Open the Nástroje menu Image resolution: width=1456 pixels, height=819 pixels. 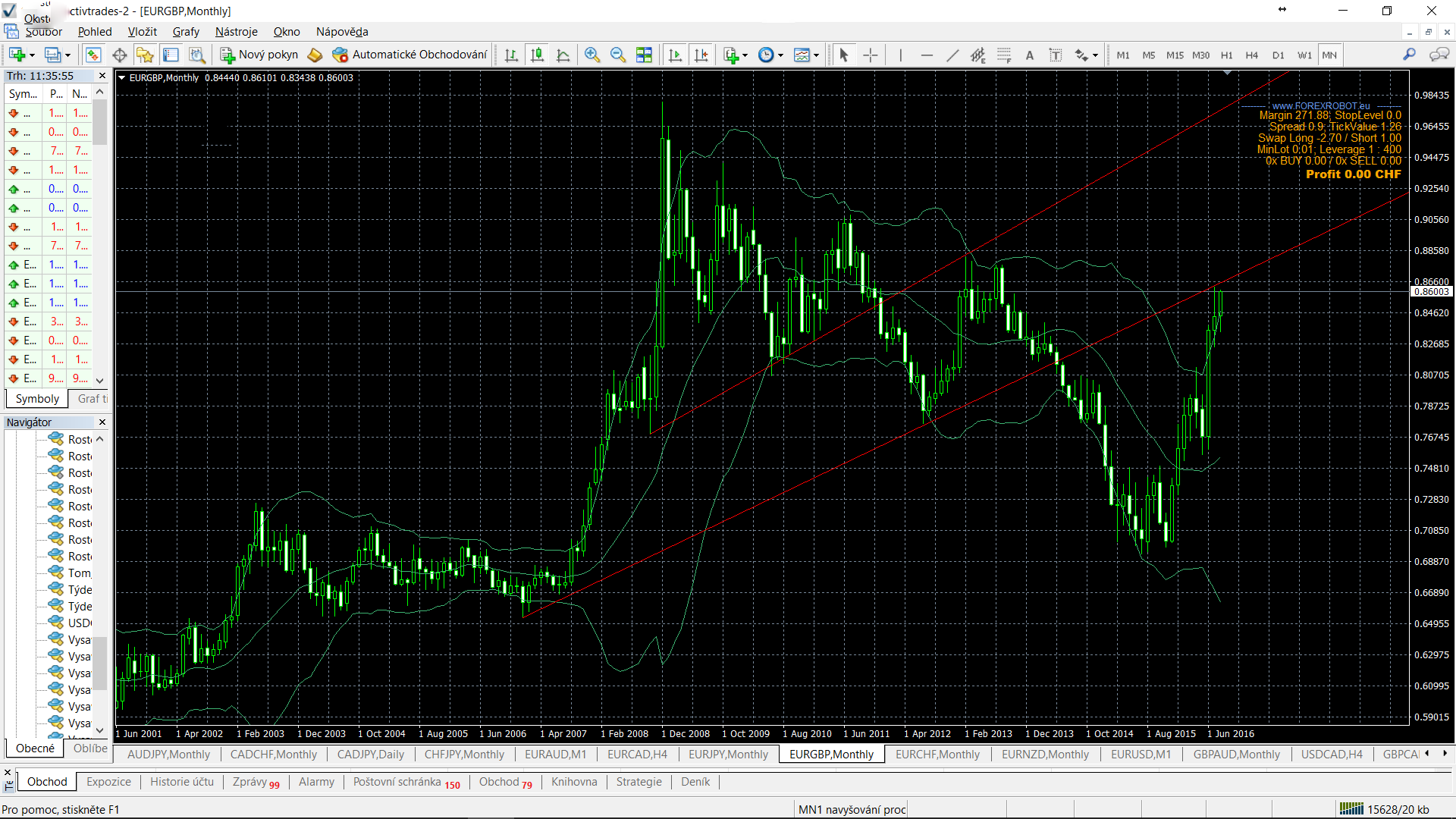coord(237,32)
